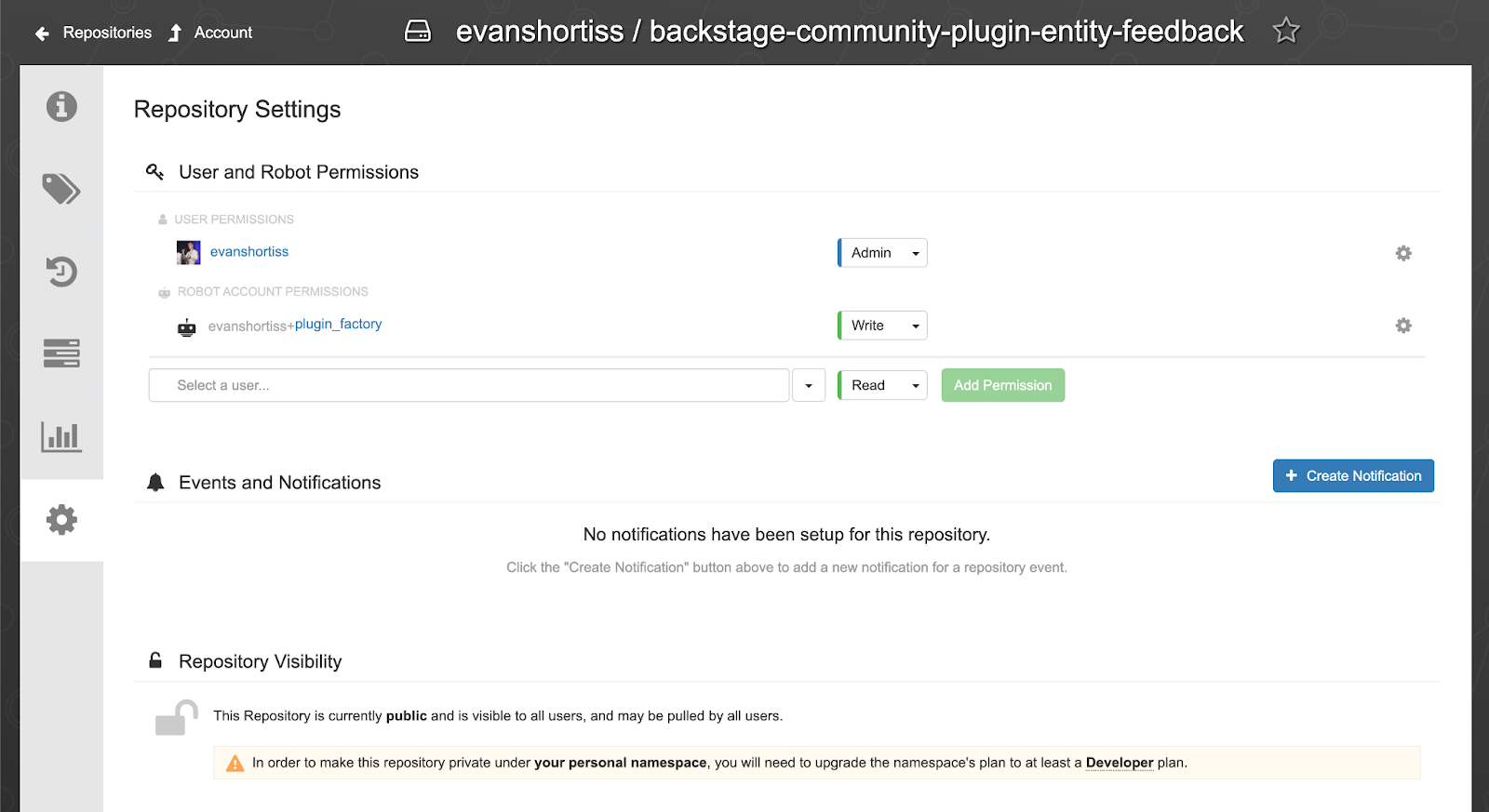
Task: Click the 'ROBOT ACCOUNT PERMISSIONS' label
Action: 273,292
